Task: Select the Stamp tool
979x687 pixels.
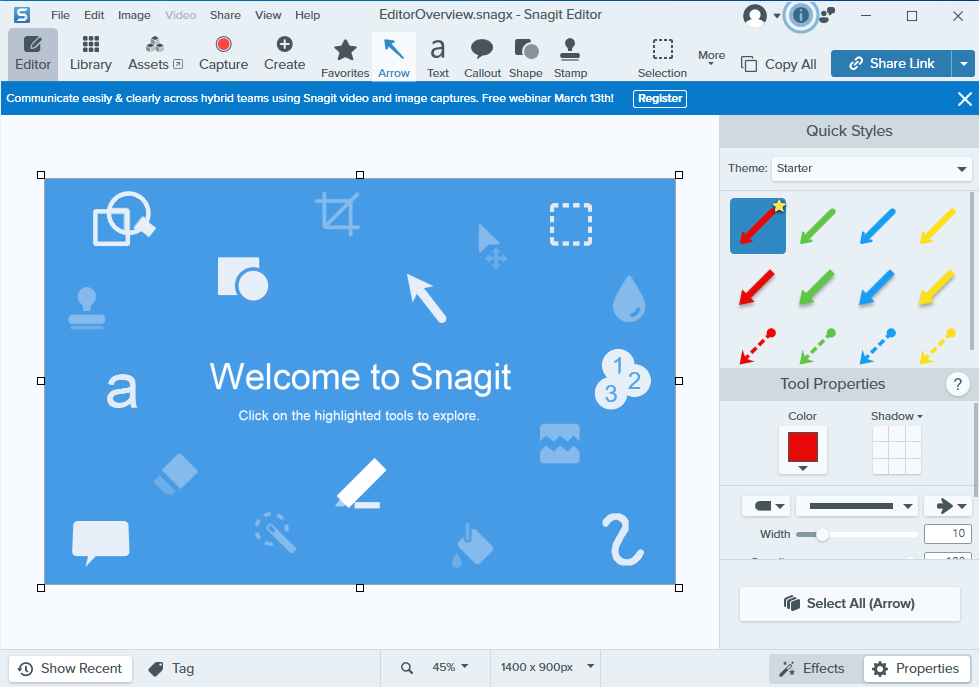Action: coord(570,56)
